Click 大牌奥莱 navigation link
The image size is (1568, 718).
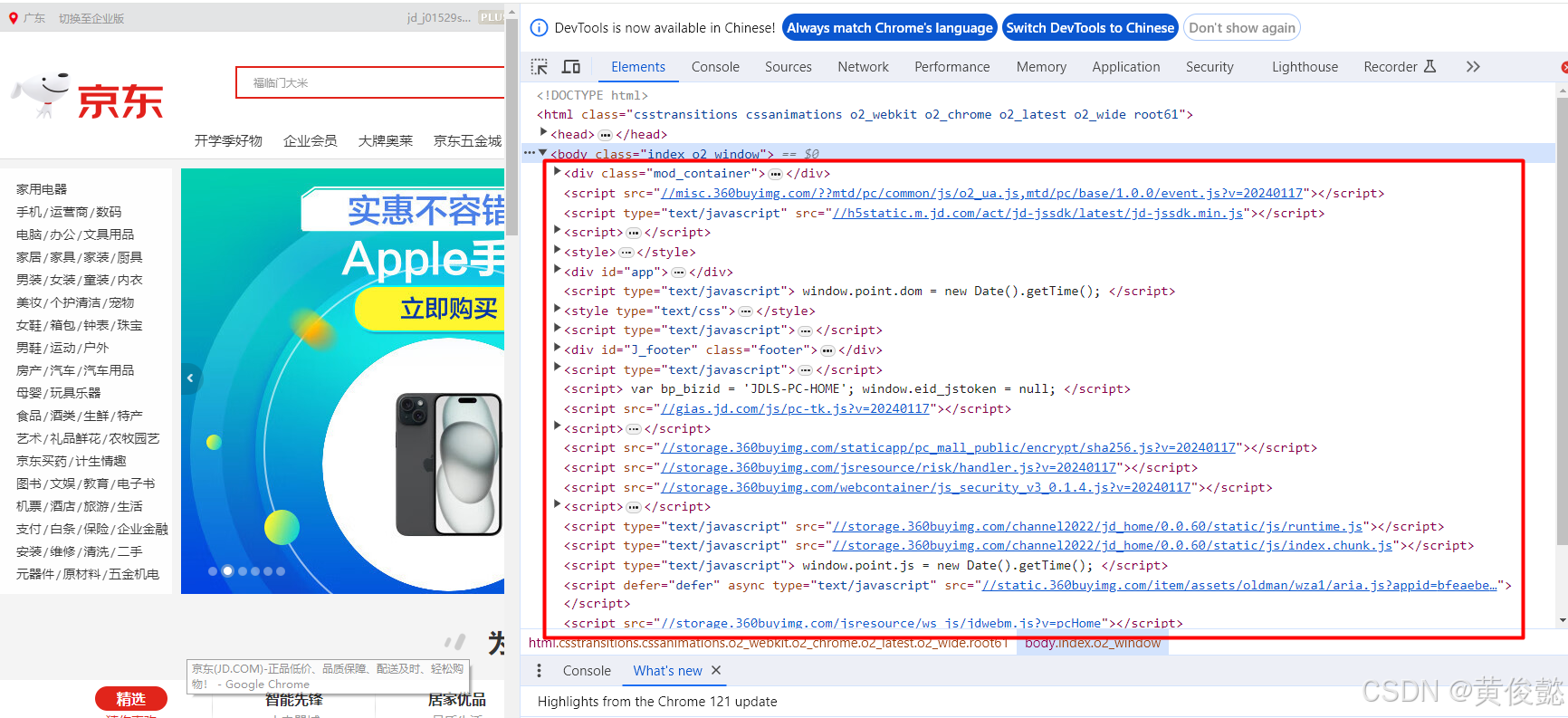386,140
